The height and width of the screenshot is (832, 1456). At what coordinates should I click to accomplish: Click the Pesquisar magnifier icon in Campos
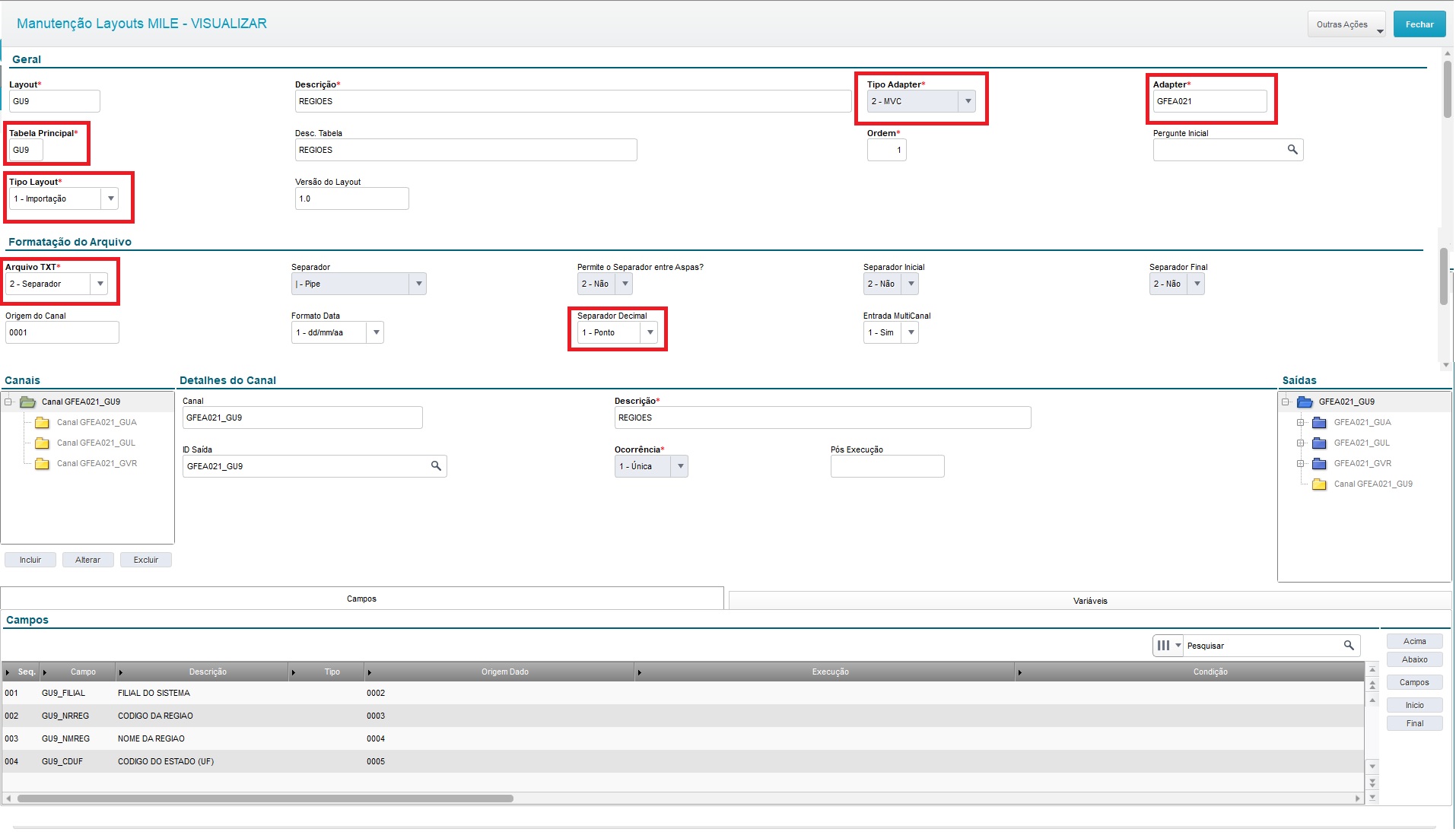[x=1349, y=646]
